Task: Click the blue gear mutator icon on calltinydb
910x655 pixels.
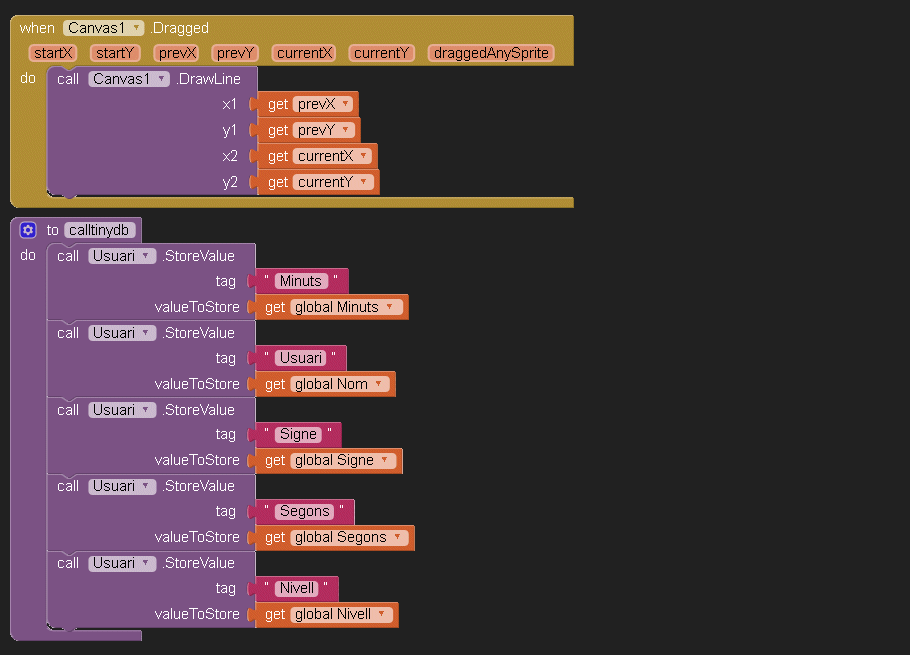Action: tap(28, 230)
